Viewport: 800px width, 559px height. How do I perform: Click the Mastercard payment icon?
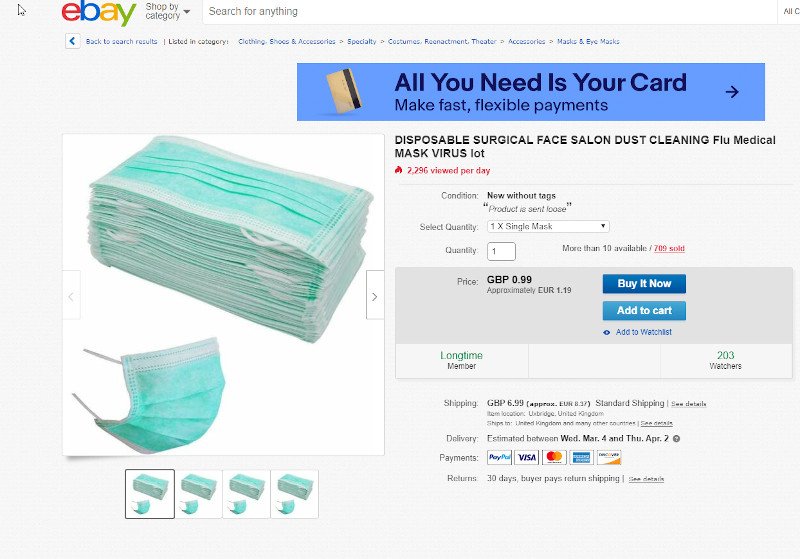(555, 458)
